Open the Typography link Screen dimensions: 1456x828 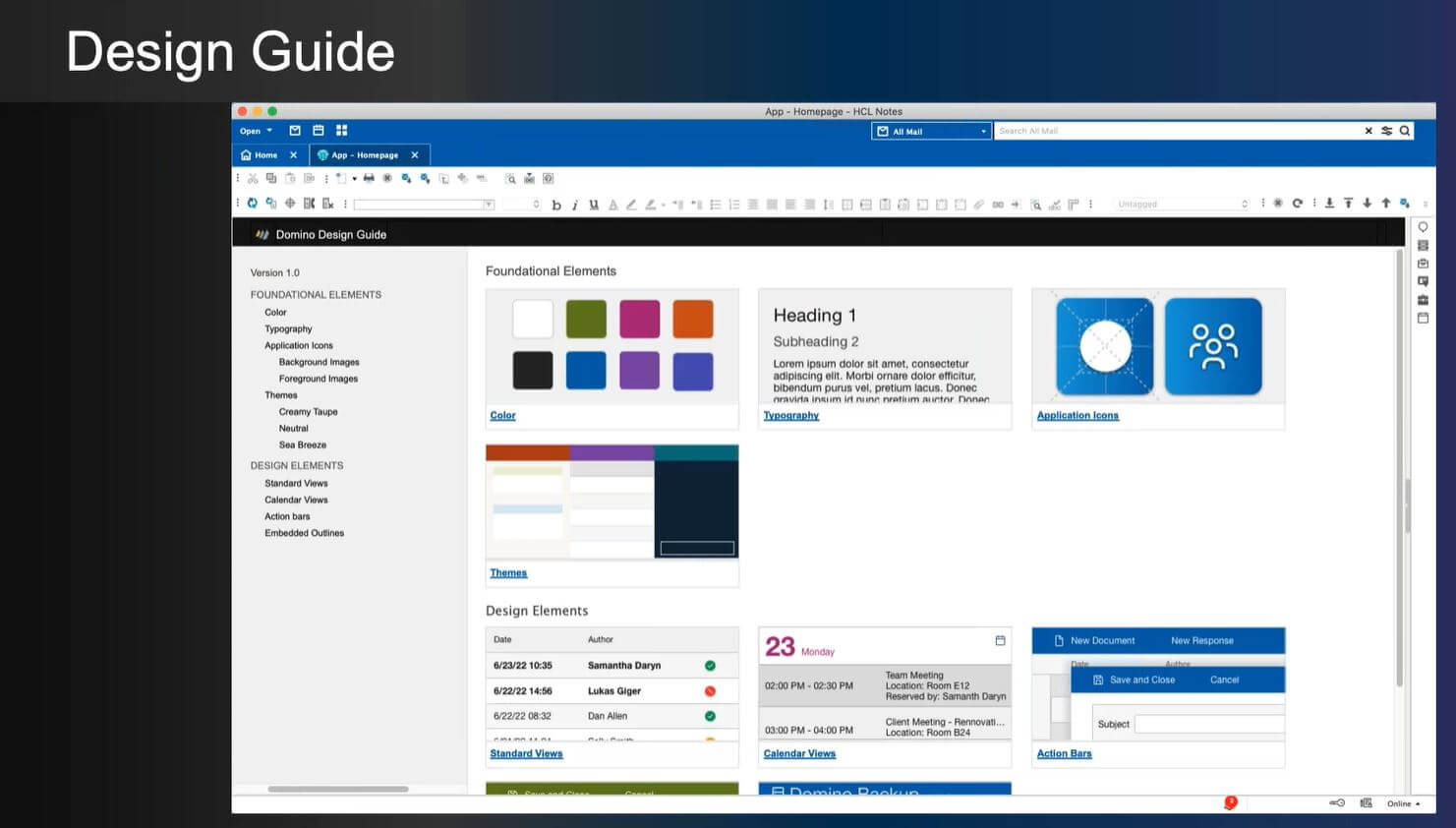click(x=790, y=415)
